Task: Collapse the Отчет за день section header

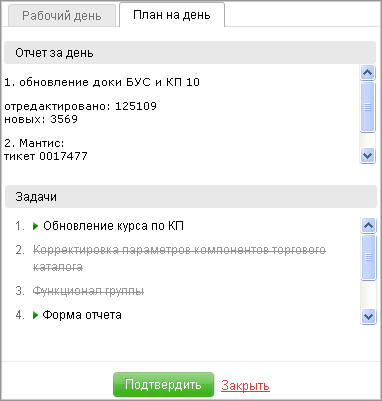Action: (x=190, y=53)
